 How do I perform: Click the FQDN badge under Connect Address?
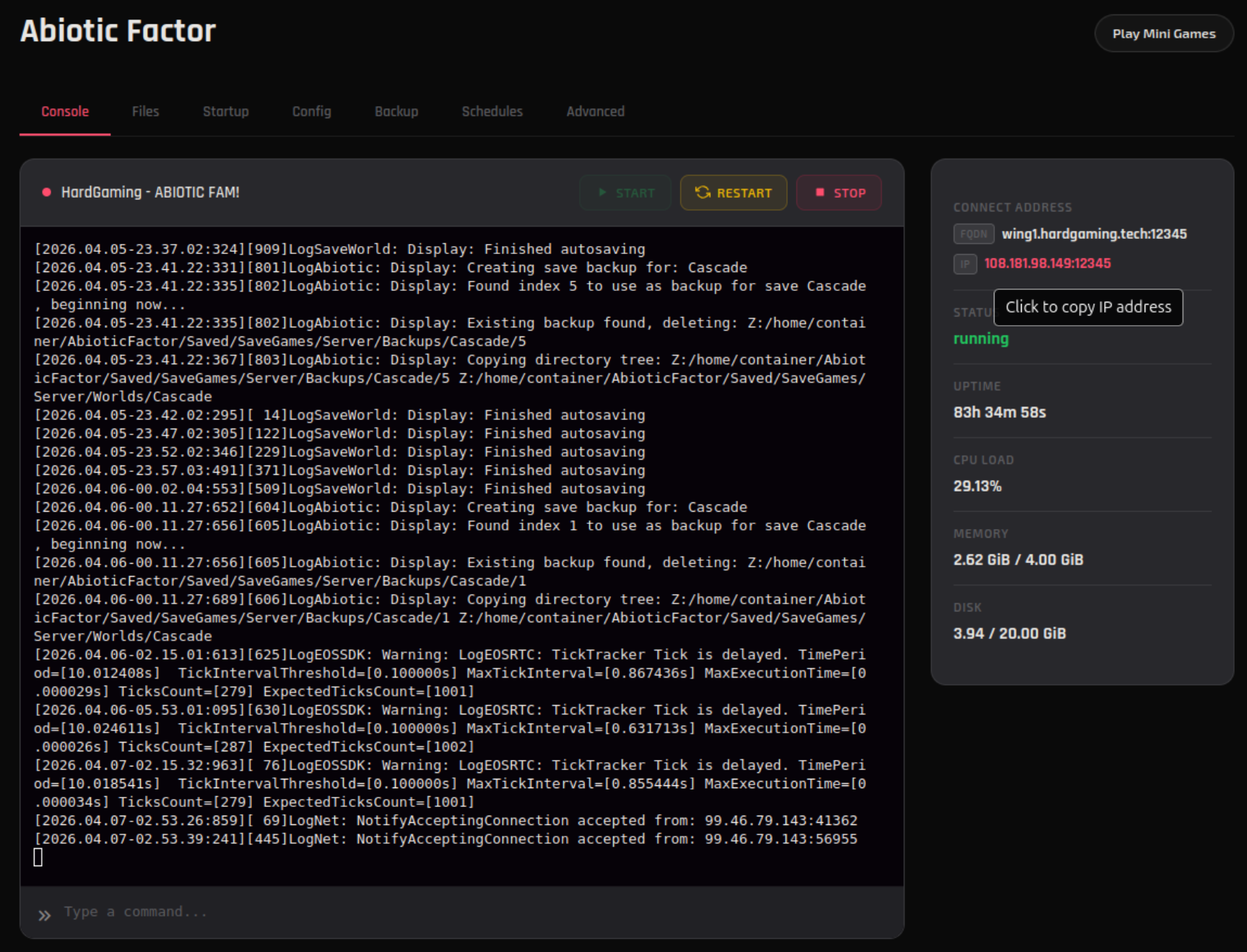click(973, 234)
